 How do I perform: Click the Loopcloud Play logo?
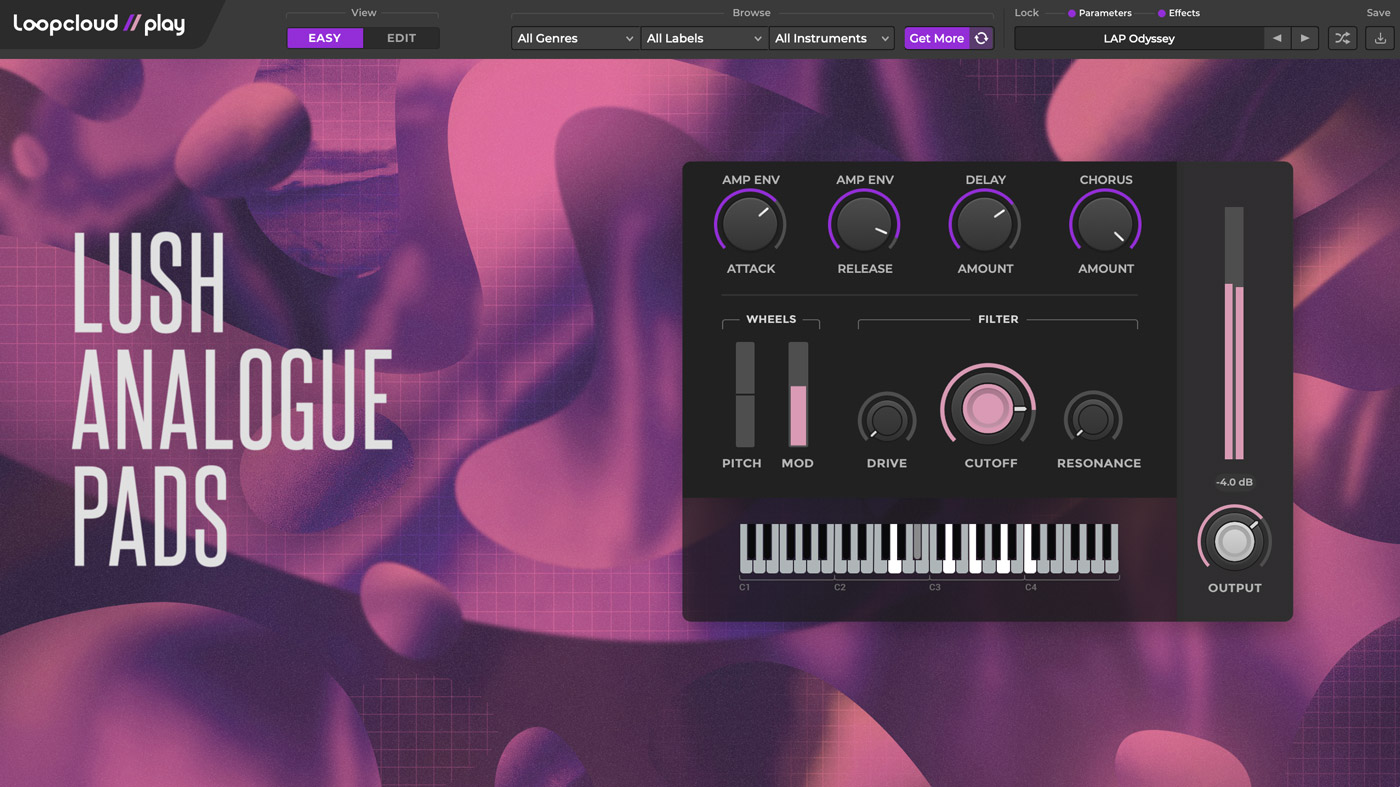[x=99, y=24]
